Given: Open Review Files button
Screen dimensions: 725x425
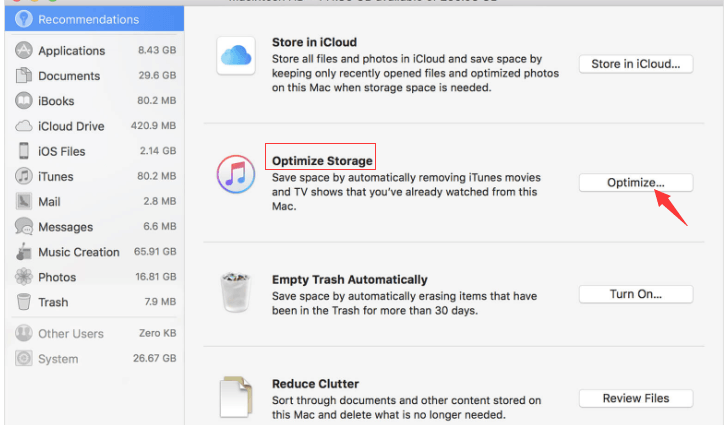Looking at the screenshot, I should [636, 398].
